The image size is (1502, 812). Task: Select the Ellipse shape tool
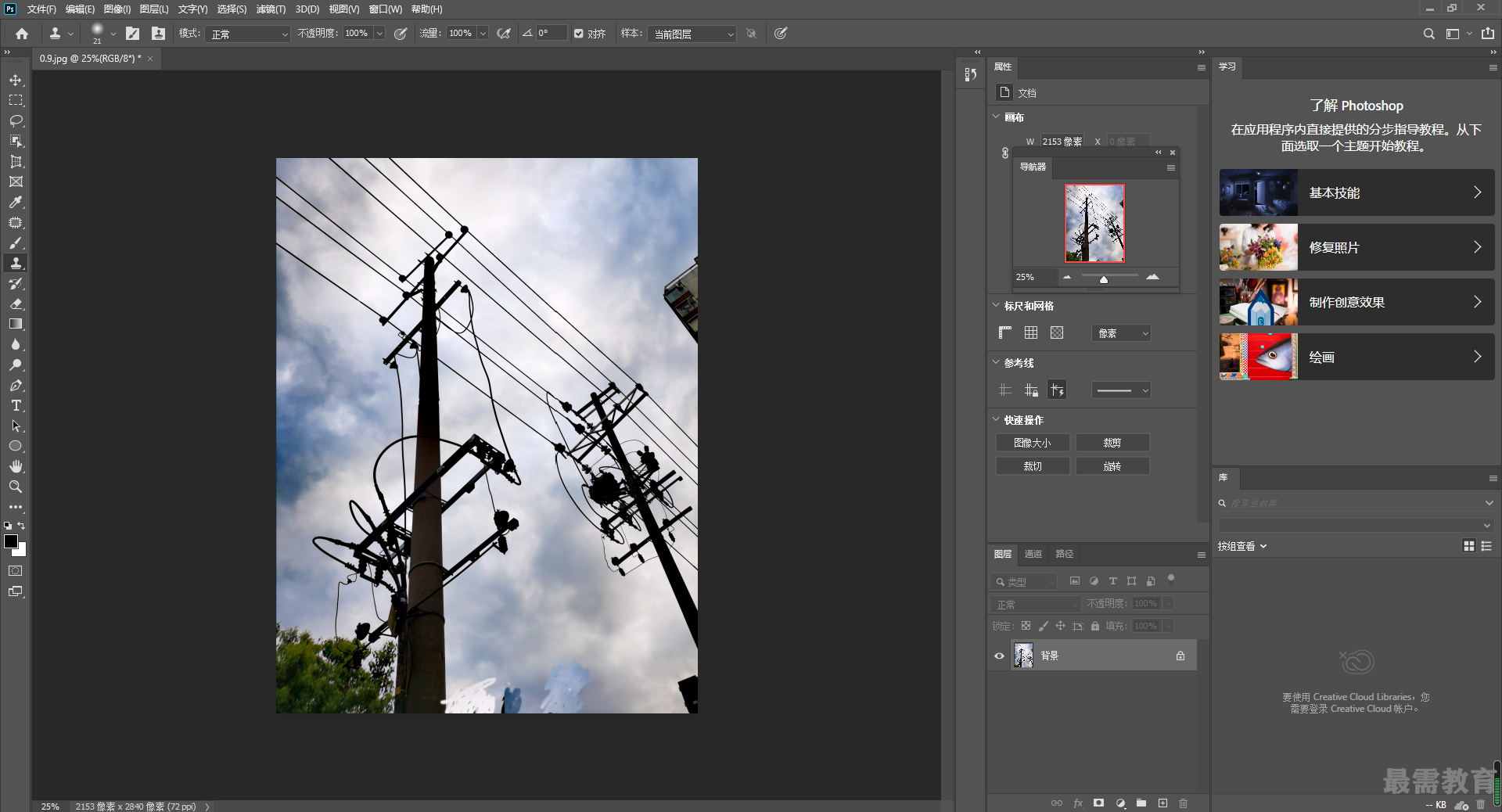[x=16, y=446]
